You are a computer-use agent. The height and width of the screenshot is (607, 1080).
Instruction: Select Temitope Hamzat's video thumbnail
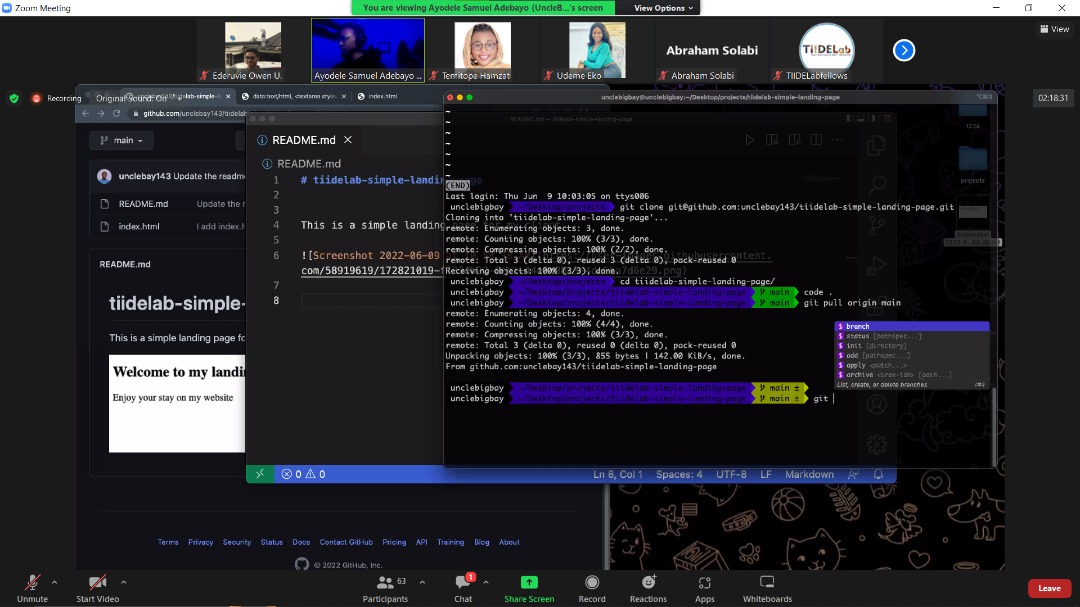click(483, 50)
